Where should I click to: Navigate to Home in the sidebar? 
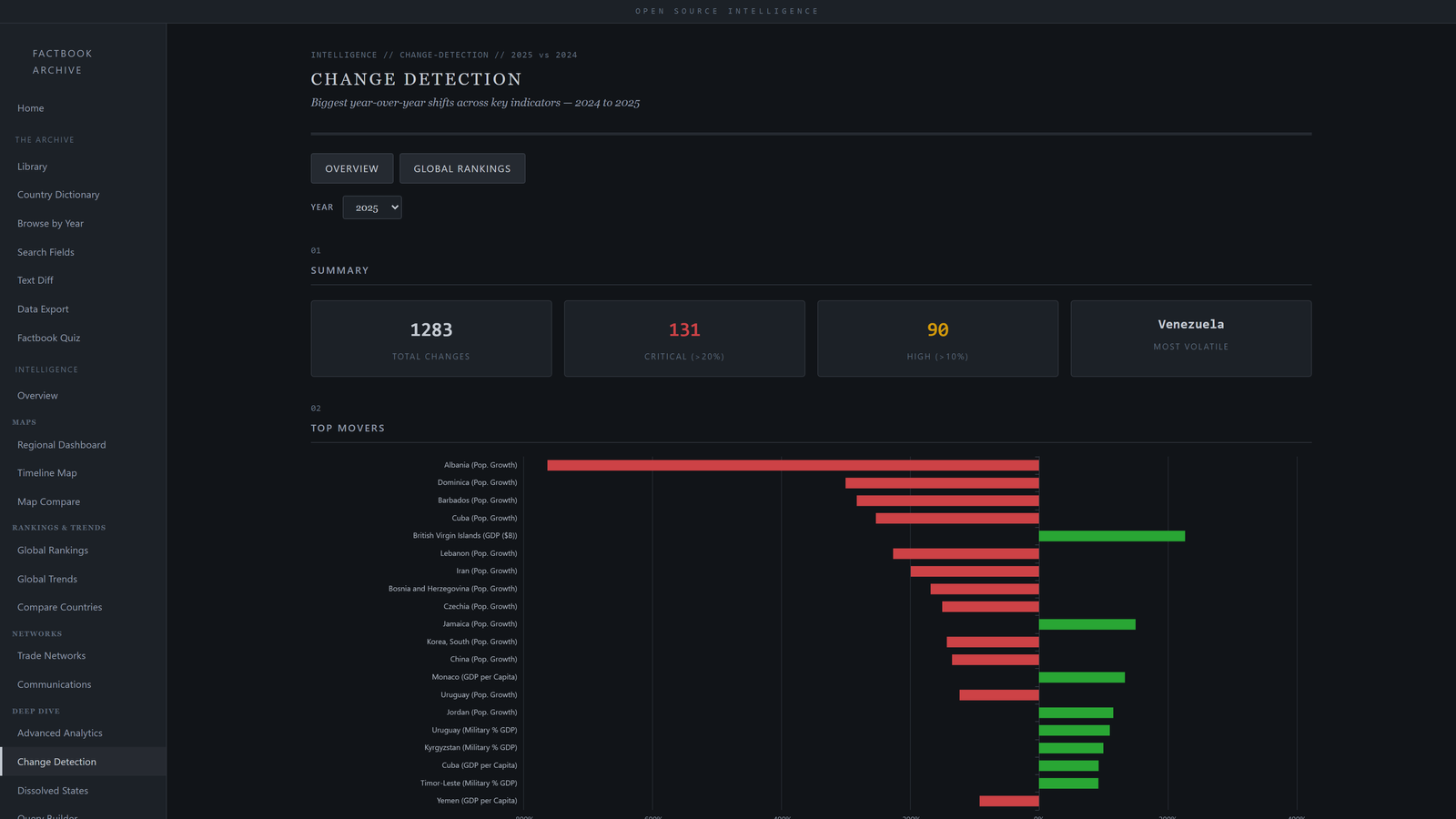click(30, 108)
